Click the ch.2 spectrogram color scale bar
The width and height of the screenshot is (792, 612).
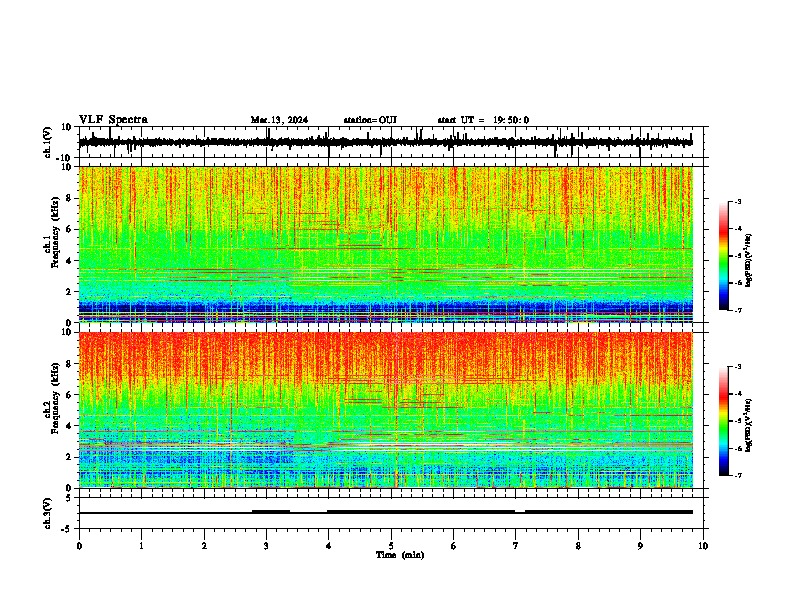(x=723, y=421)
